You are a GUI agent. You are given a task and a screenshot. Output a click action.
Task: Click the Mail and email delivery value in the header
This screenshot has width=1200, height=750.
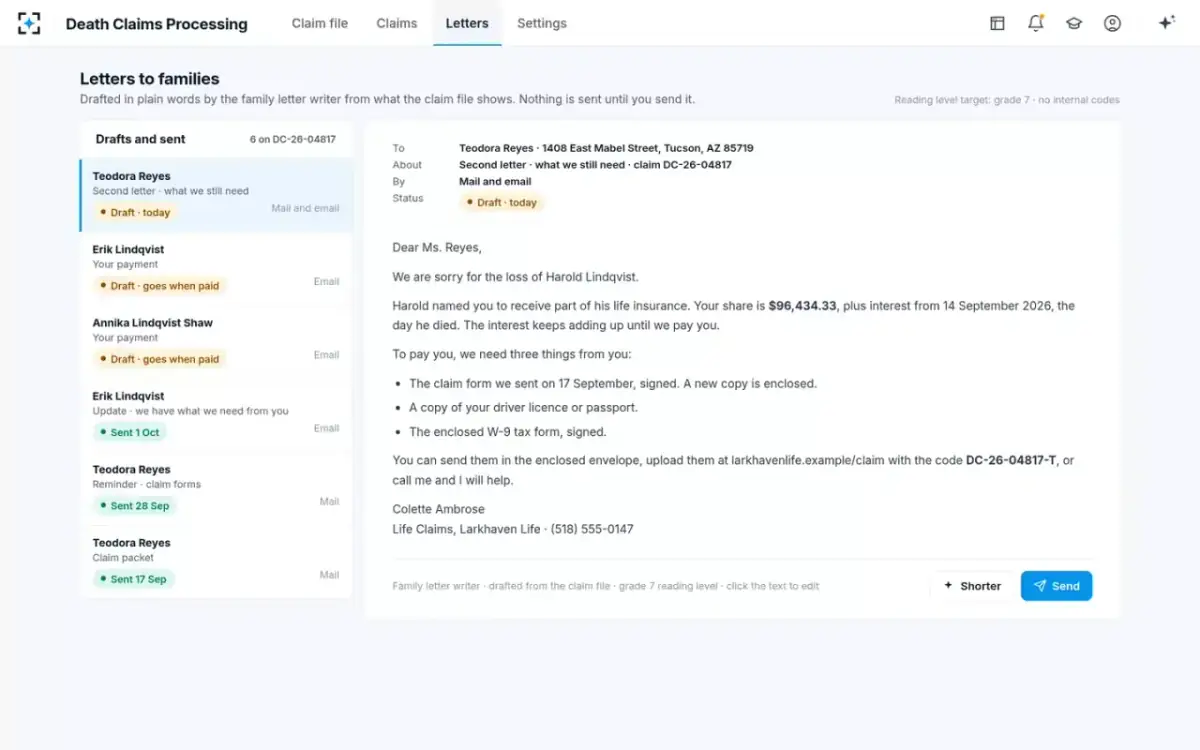coord(495,182)
